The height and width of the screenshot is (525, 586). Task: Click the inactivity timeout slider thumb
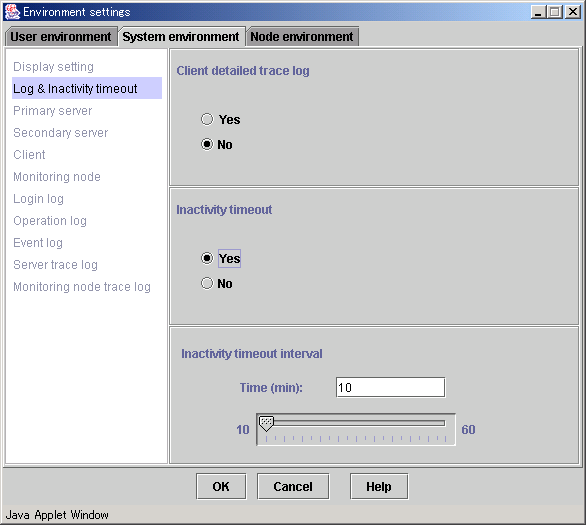coord(266,424)
